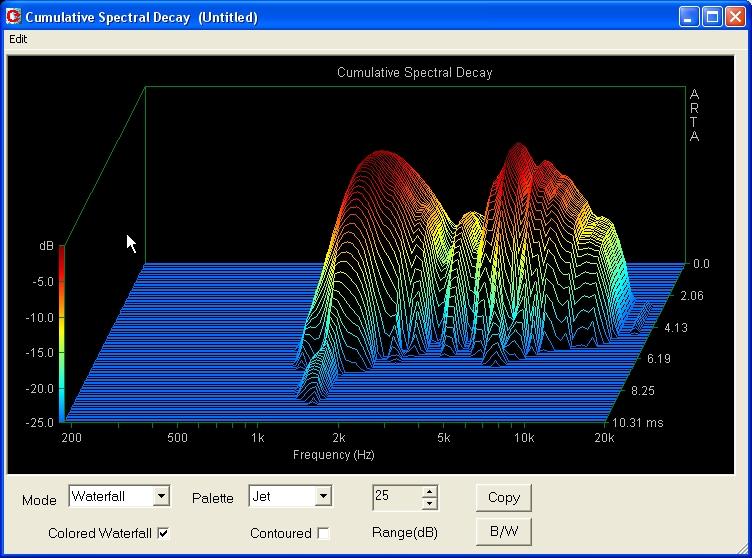This screenshot has height=558, width=752.
Task: Click the dB color scale bar
Action: pyautogui.click(x=62, y=332)
